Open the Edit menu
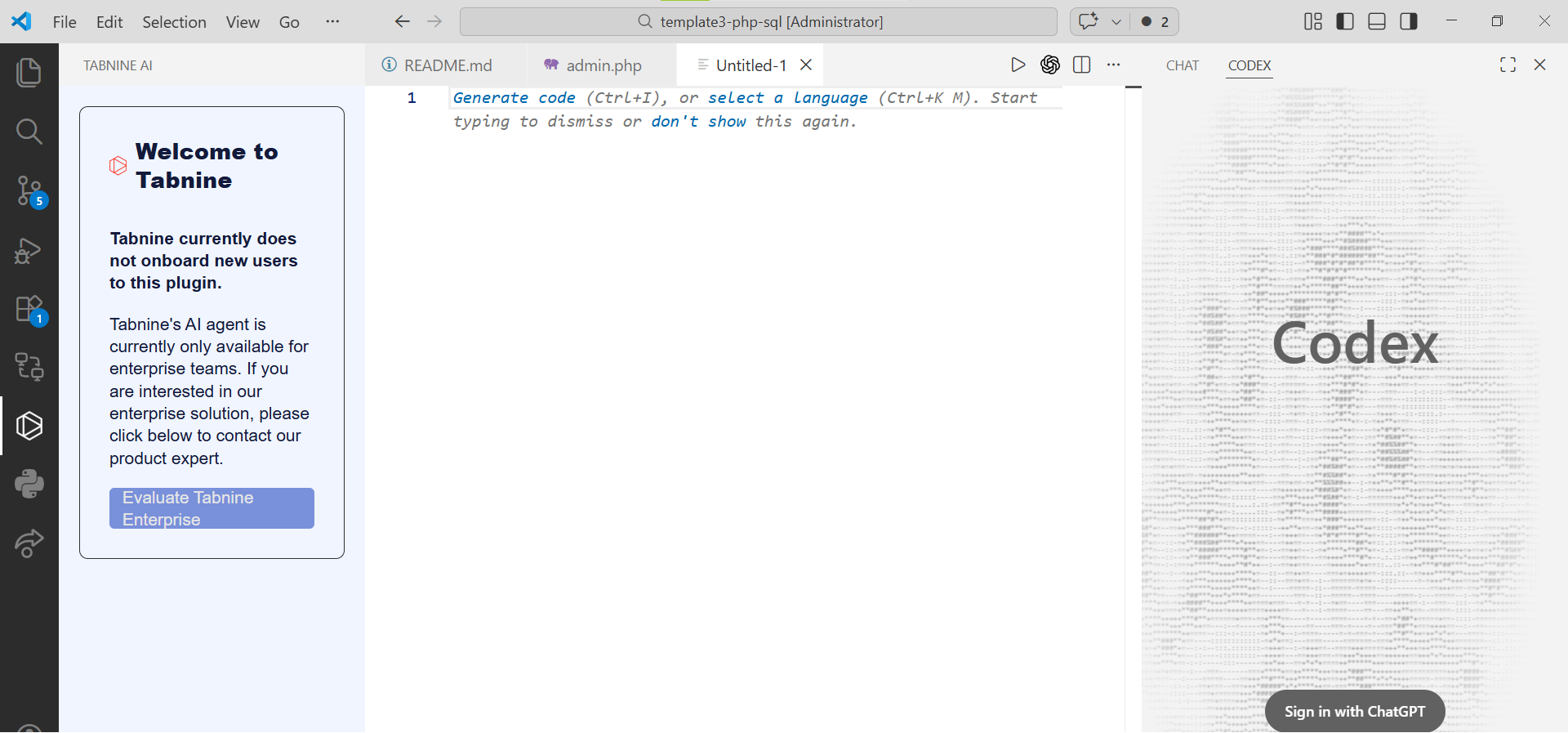This screenshot has width=1568, height=733. [x=109, y=22]
